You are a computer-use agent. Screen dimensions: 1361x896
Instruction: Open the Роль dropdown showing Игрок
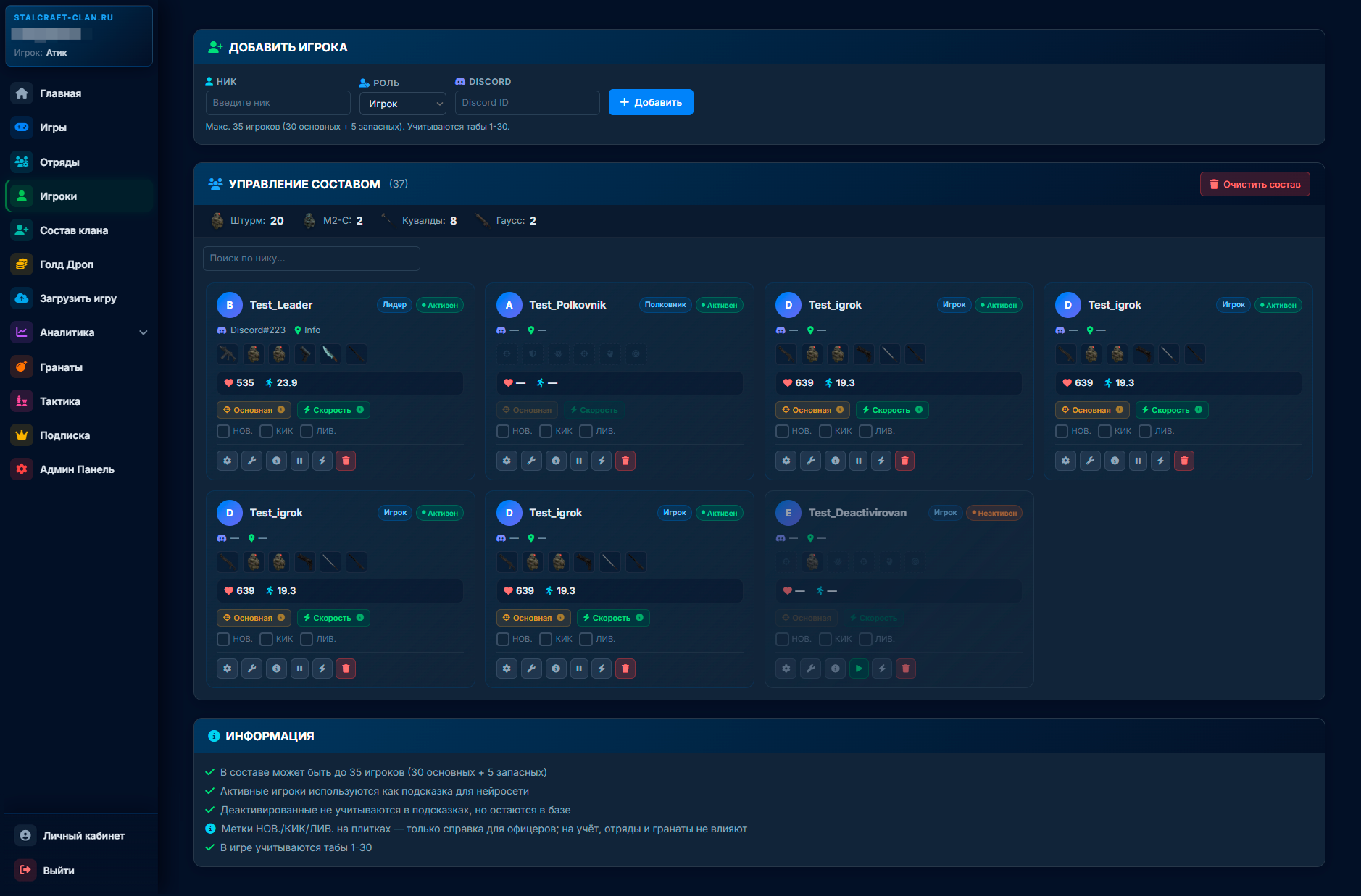(x=403, y=104)
